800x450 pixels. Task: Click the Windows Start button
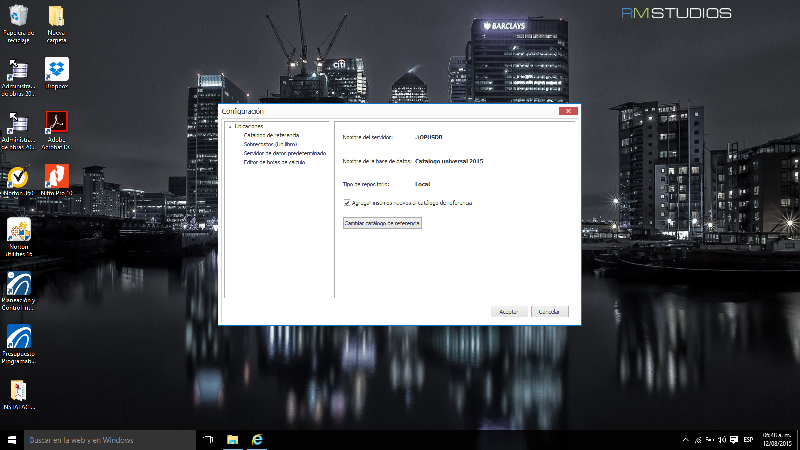pos(11,439)
